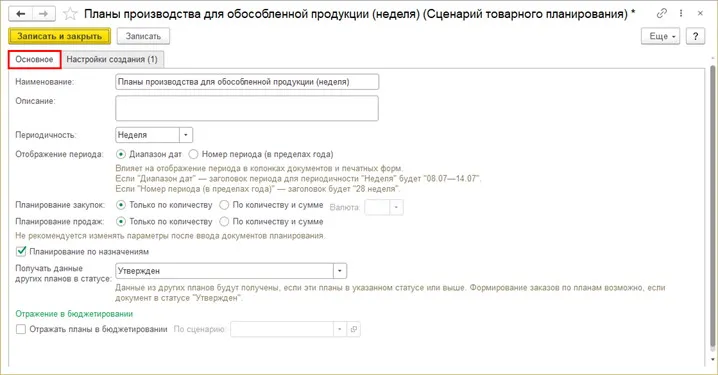This screenshot has width=718, height=375.
Task: Add form to favorites with star icon
Action: pos(70,14)
